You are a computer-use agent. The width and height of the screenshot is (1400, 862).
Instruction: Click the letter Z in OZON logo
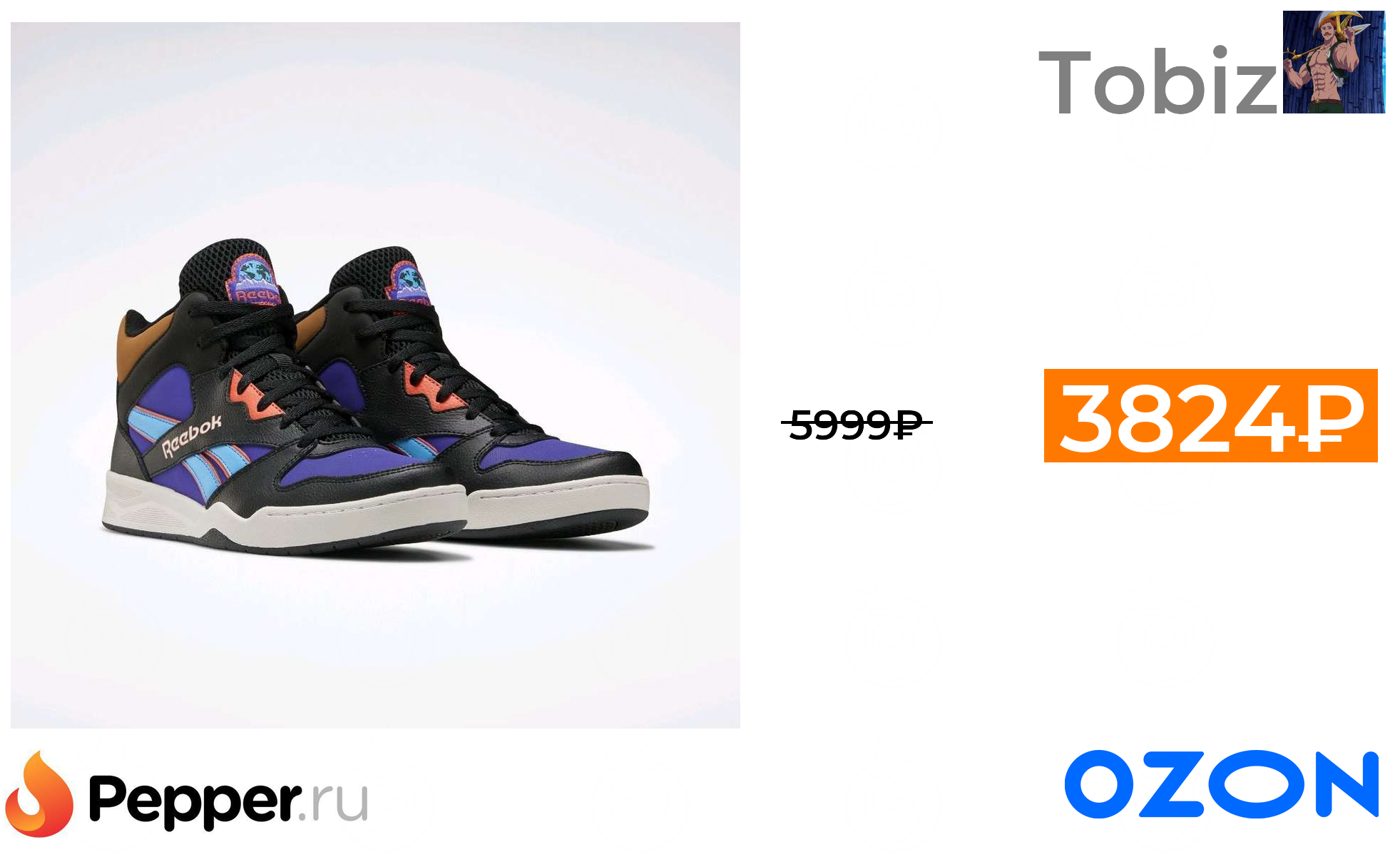pyautogui.click(x=1171, y=784)
